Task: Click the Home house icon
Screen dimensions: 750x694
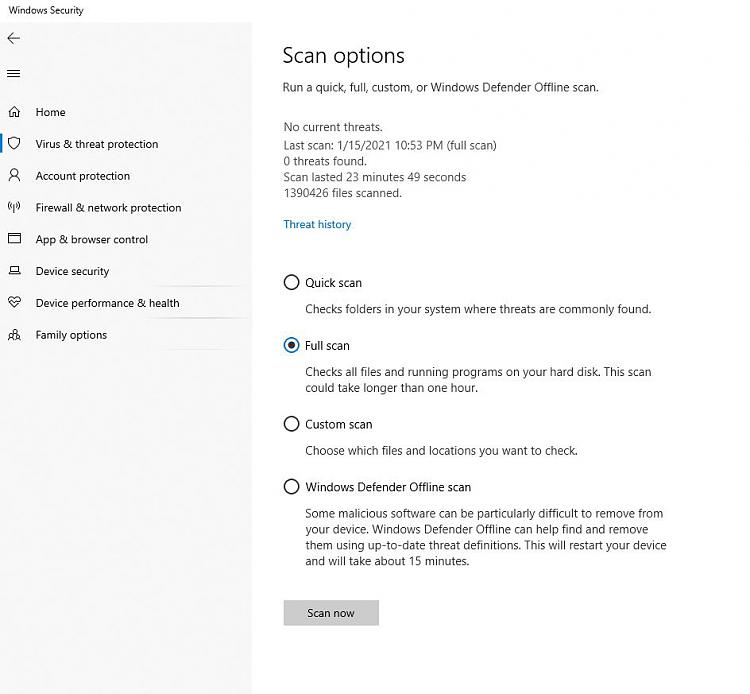Action: 14,112
